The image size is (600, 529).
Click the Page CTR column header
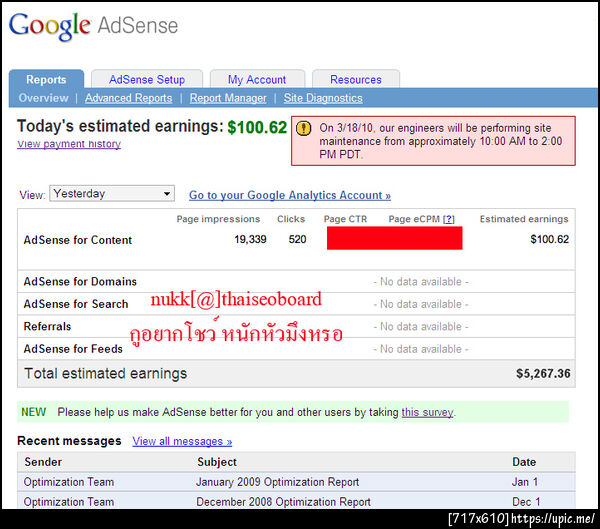pos(345,219)
